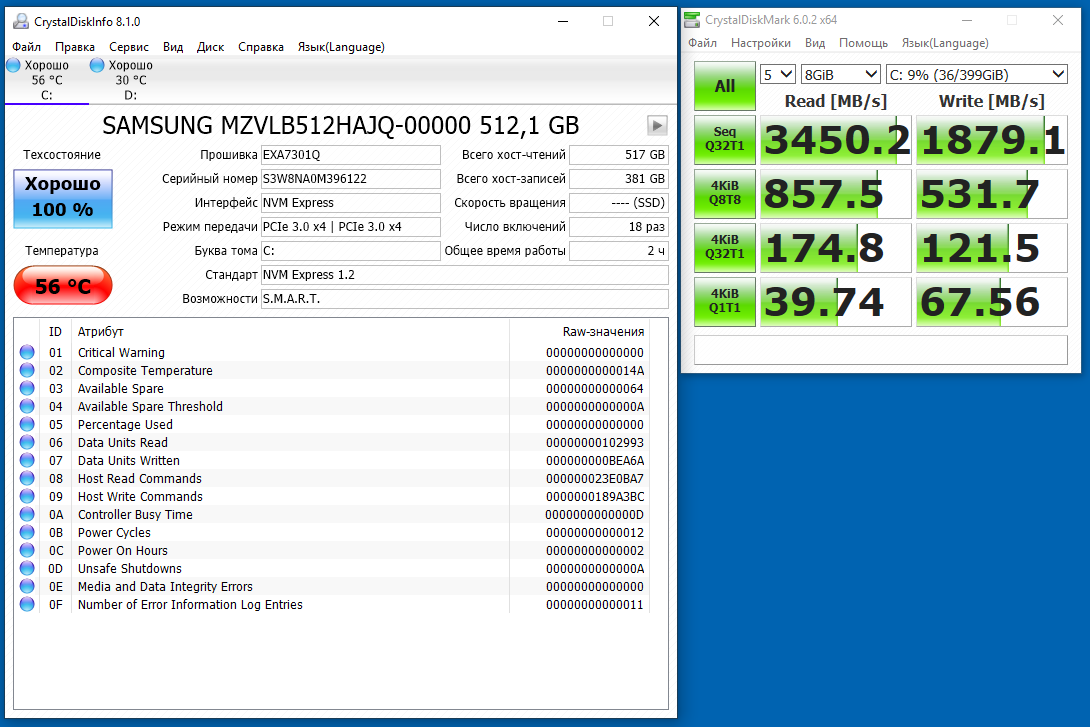Click status orb for Data Units Read row
Viewport: 1090px width, 727px height.
point(27,443)
